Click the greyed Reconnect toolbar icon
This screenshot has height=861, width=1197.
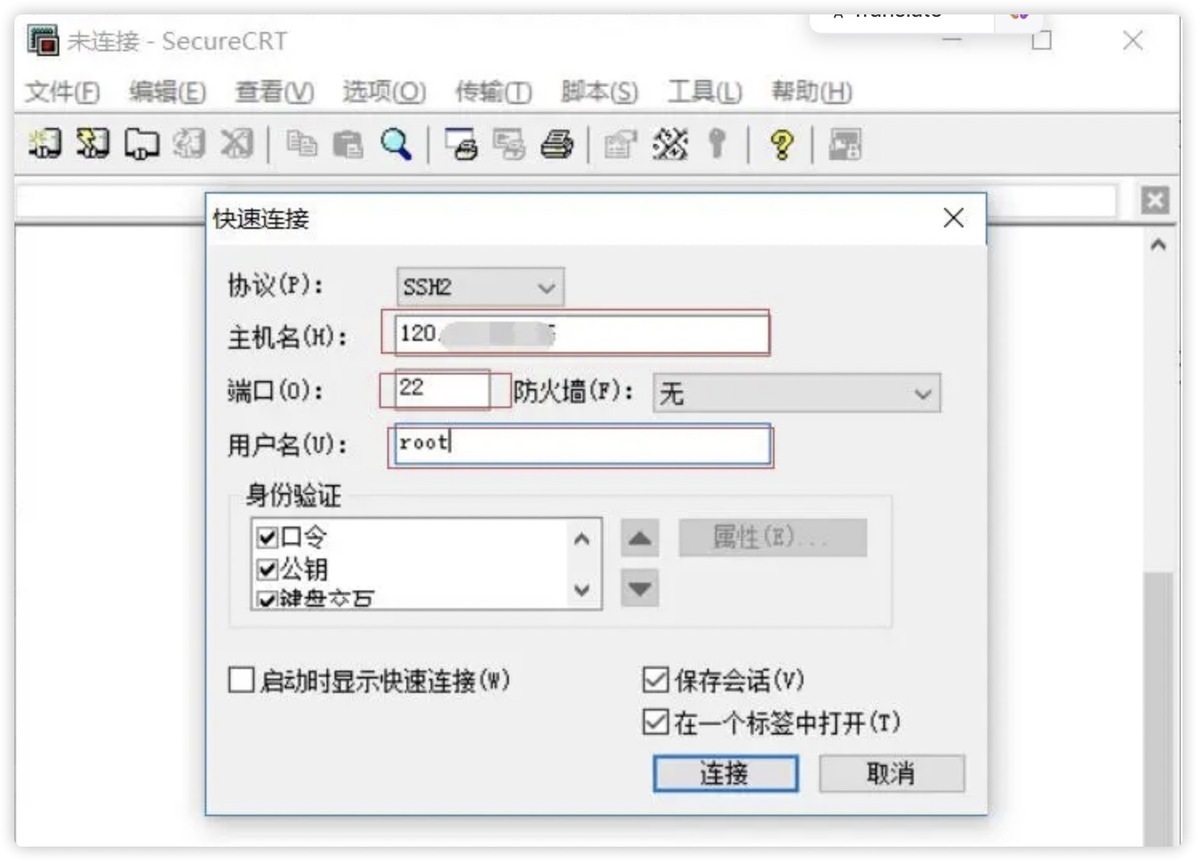pos(189,144)
